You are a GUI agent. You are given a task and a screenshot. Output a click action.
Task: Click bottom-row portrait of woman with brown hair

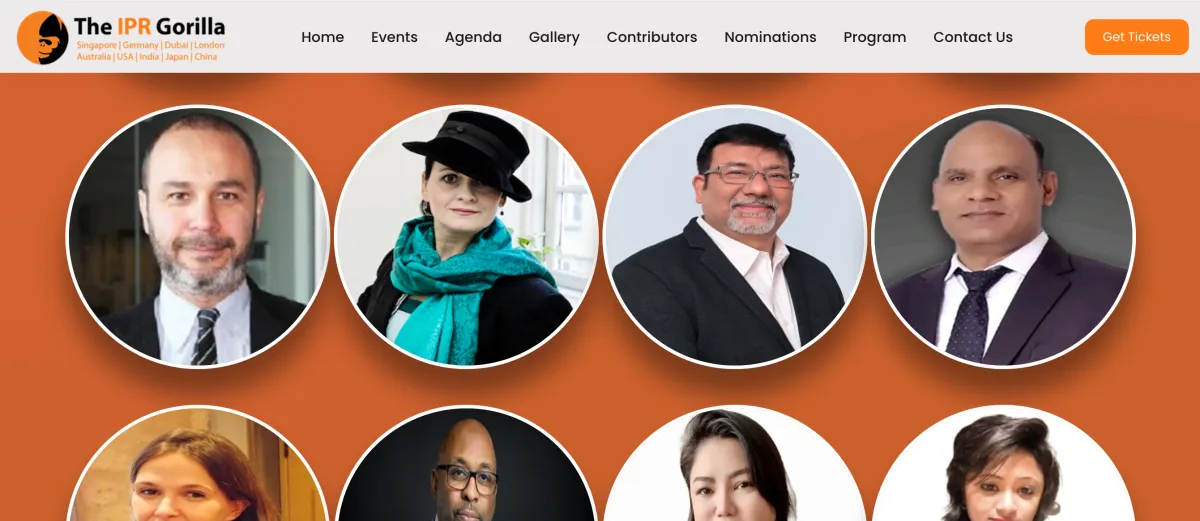pos(198,463)
